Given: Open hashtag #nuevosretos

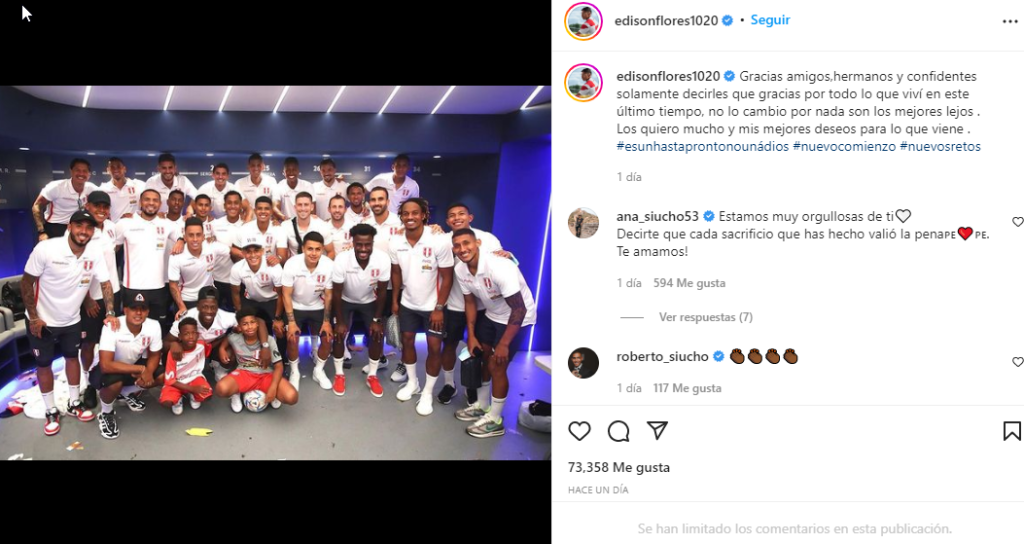Looking at the screenshot, I should (940, 146).
